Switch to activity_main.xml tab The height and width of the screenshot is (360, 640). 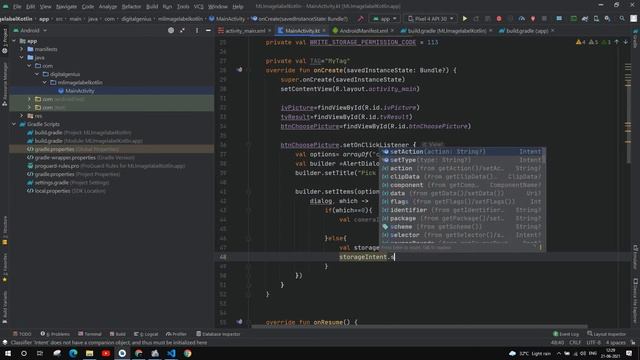tap(245, 31)
